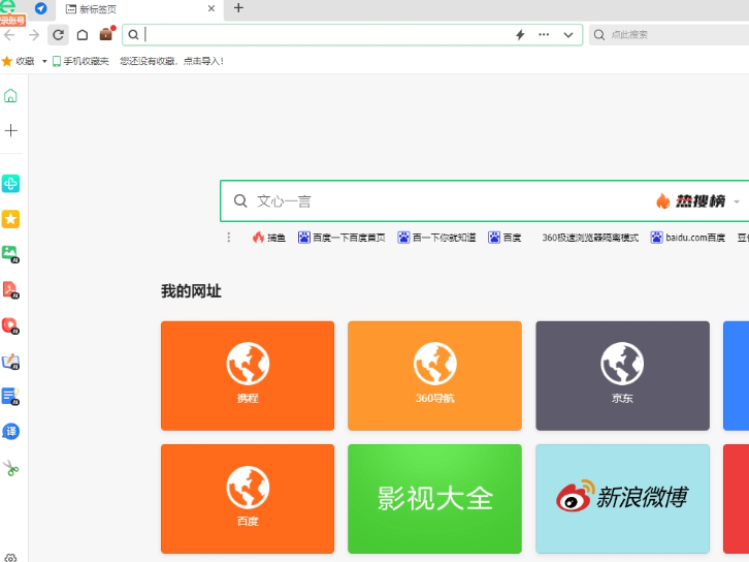
Task: Open a new tab with plus button
Action: click(x=238, y=8)
